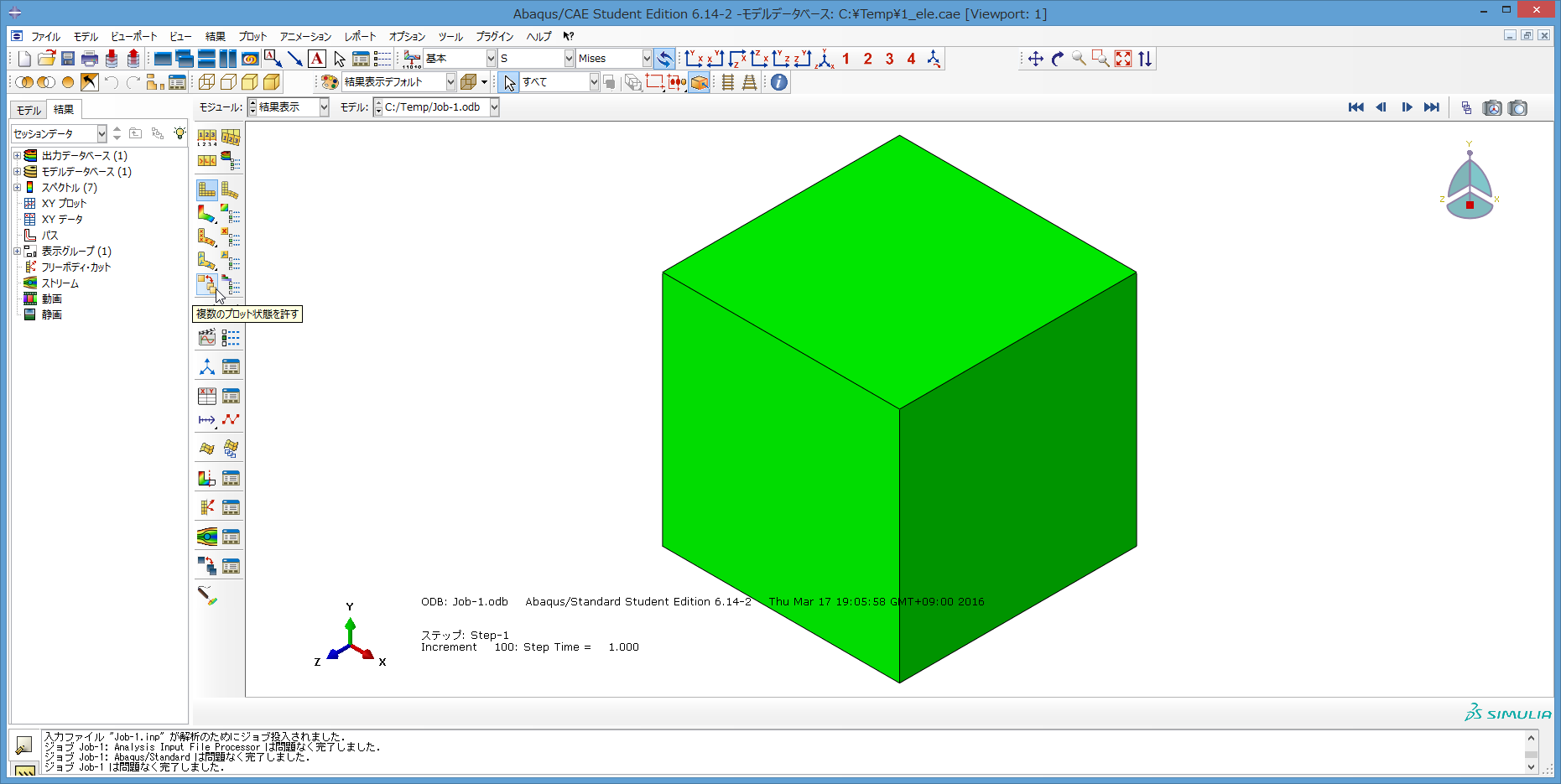Expand the スペクトル (7) tree node
This screenshot has width=1561, height=784.
tap(17, 188)
